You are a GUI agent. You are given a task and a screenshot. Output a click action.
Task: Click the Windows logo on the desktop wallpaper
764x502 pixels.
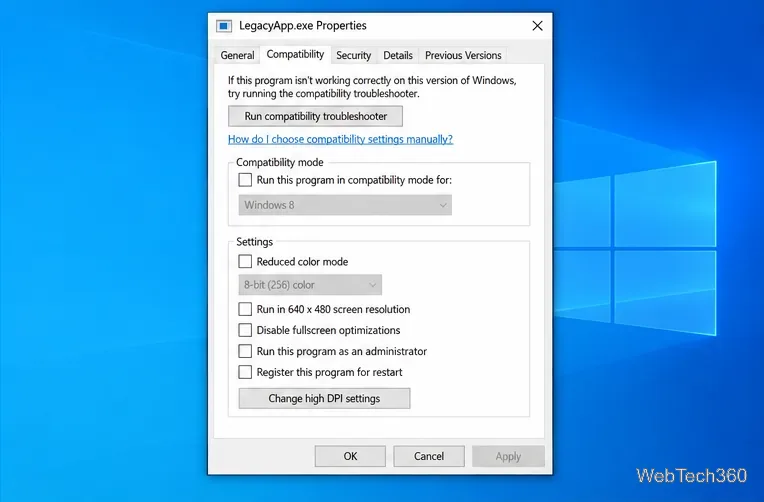point(635,249)
